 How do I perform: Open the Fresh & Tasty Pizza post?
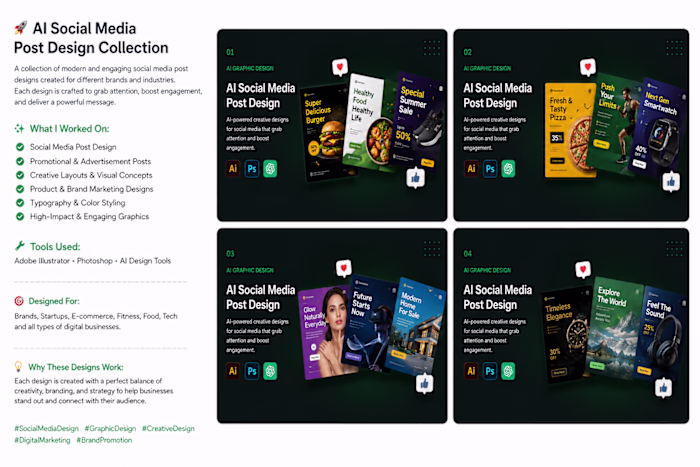(x=570, y=130)
